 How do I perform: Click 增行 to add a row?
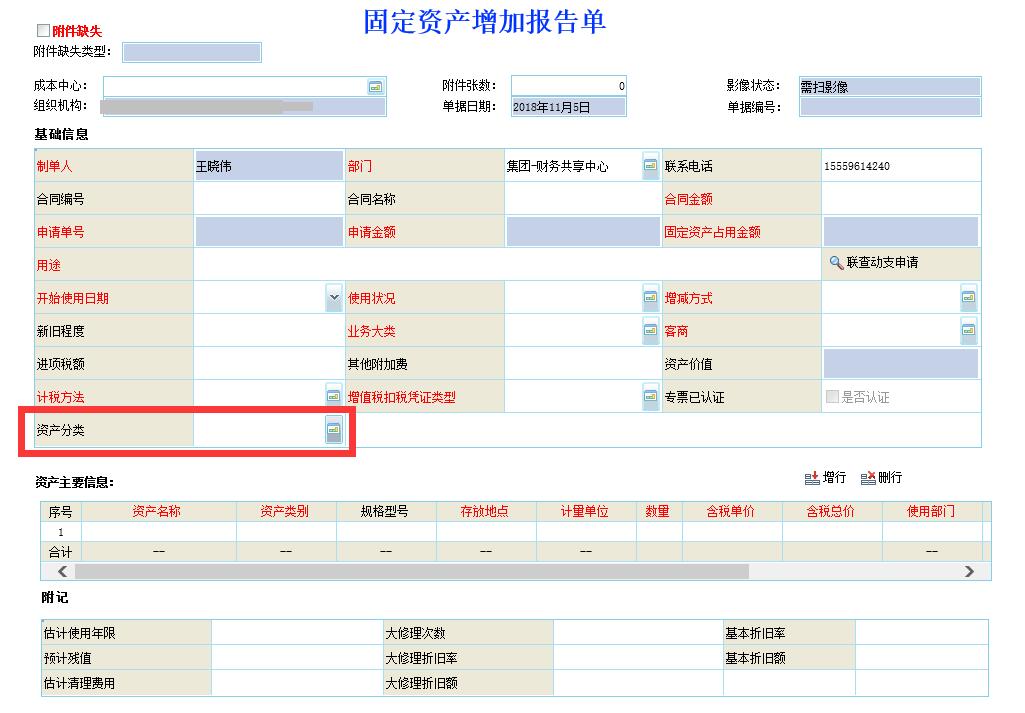click(x=825, y=478)
